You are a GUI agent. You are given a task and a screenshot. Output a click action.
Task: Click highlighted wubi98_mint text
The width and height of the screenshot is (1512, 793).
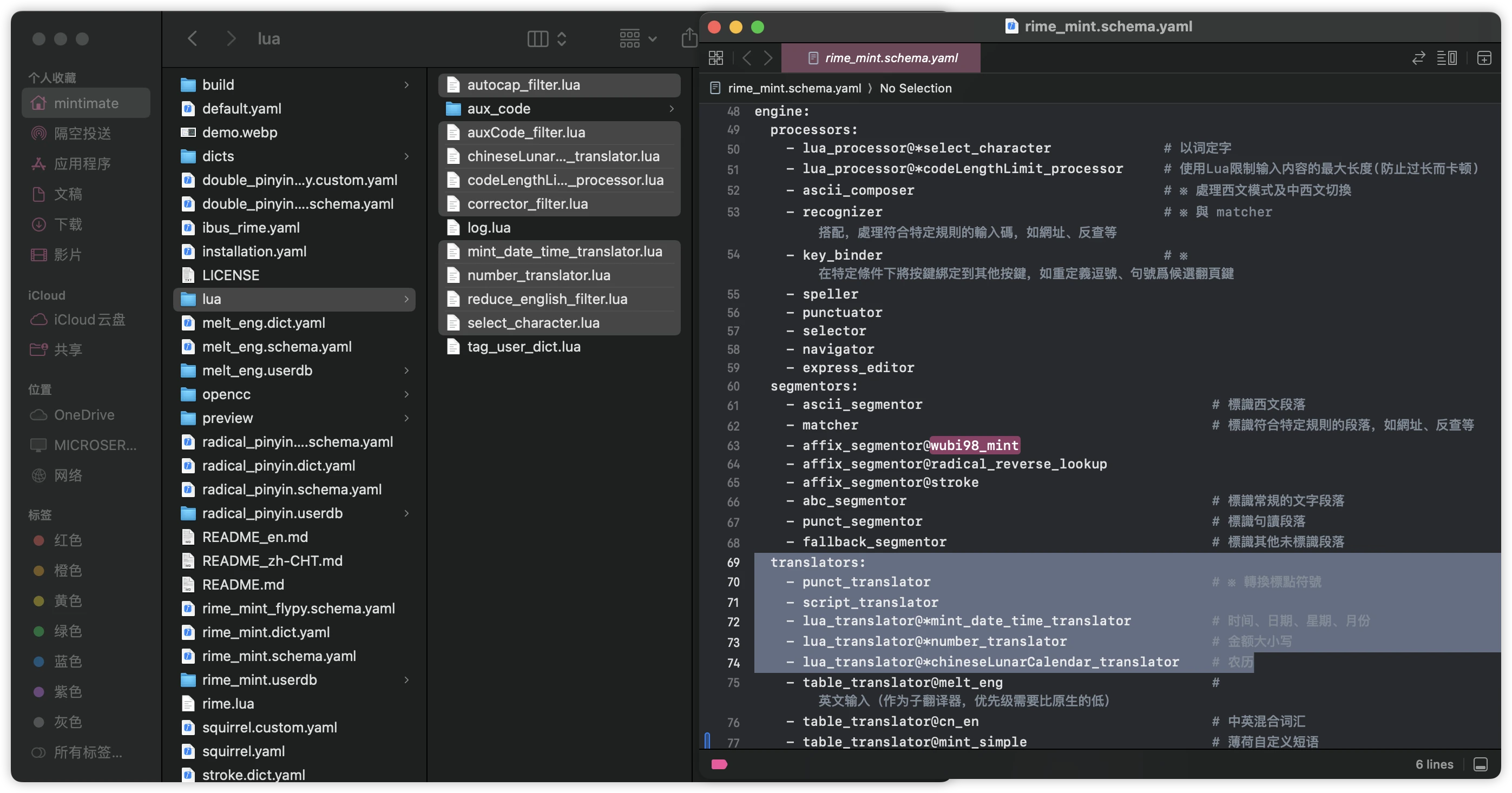(x=974, y=445)
